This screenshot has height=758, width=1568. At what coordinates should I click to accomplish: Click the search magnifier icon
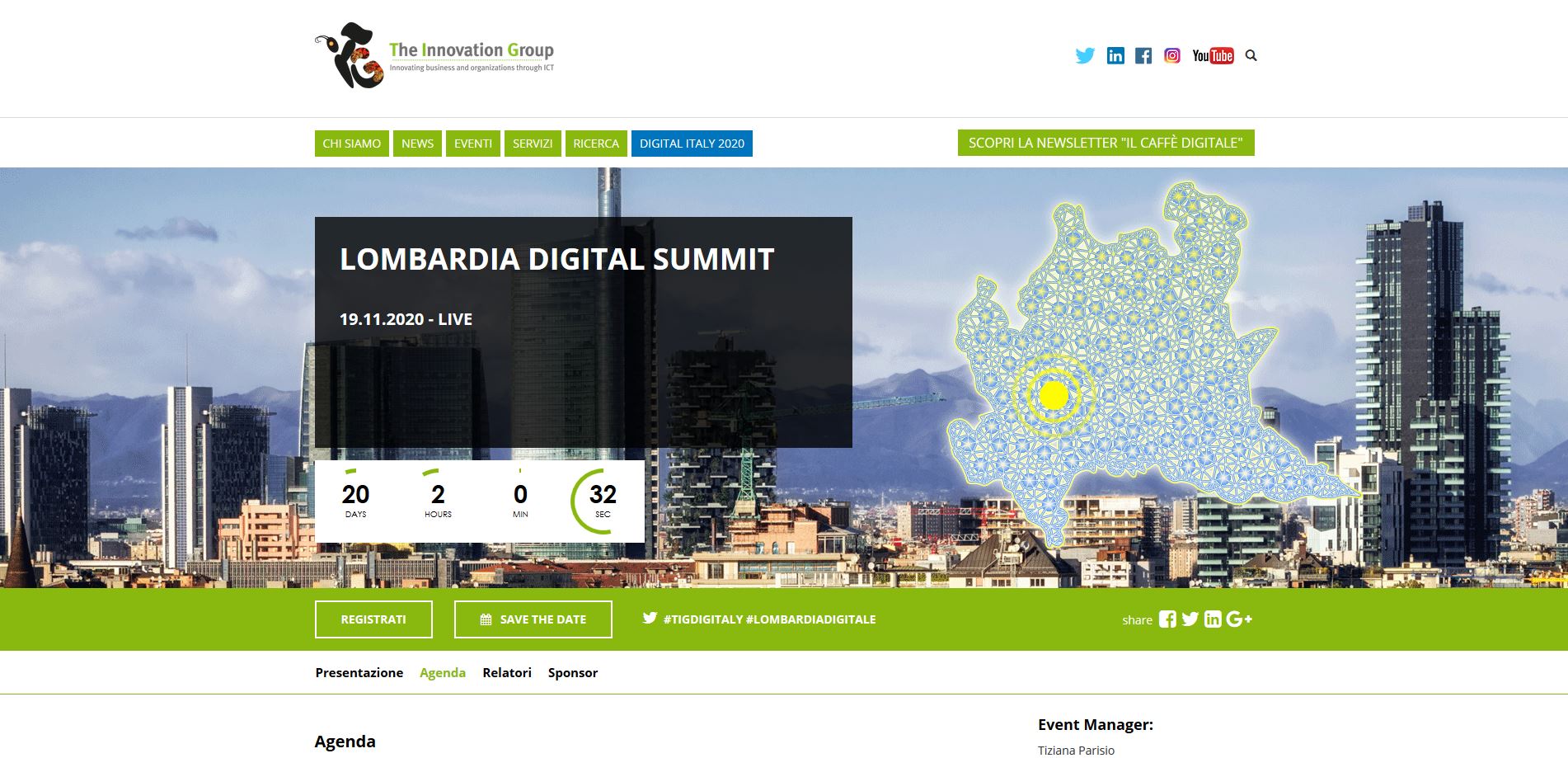coord(1251,55)
